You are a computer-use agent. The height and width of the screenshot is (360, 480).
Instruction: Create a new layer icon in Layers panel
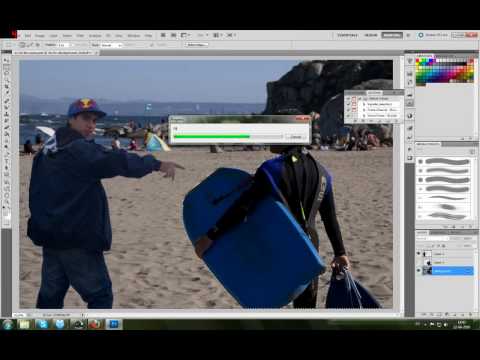point(463,314)
